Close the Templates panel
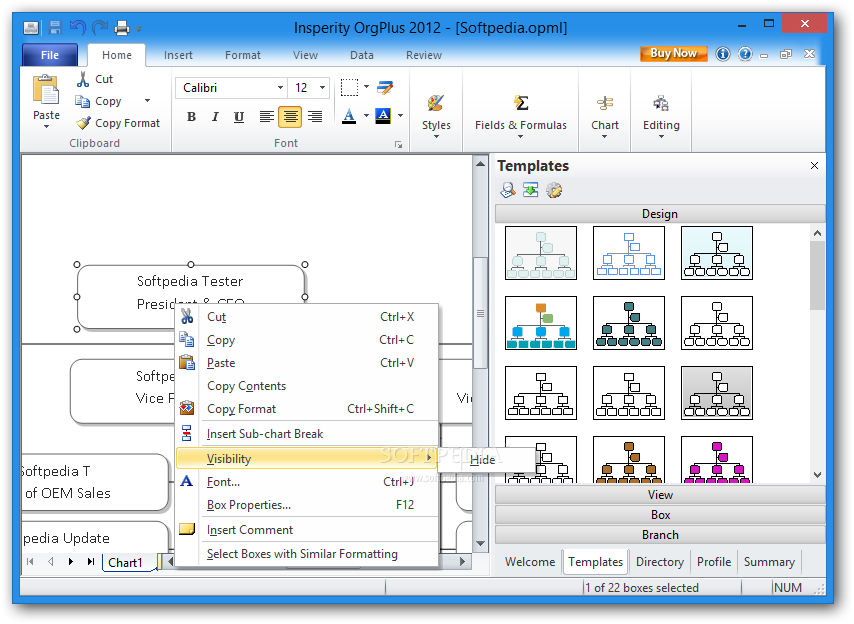This screenshot has height=624, width=854. (x=814, y=166)
